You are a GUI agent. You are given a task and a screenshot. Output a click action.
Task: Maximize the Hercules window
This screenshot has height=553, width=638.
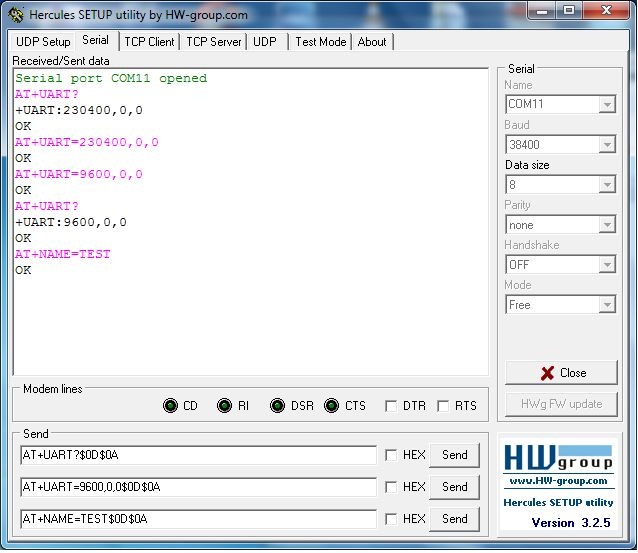[x=569, y=11]
